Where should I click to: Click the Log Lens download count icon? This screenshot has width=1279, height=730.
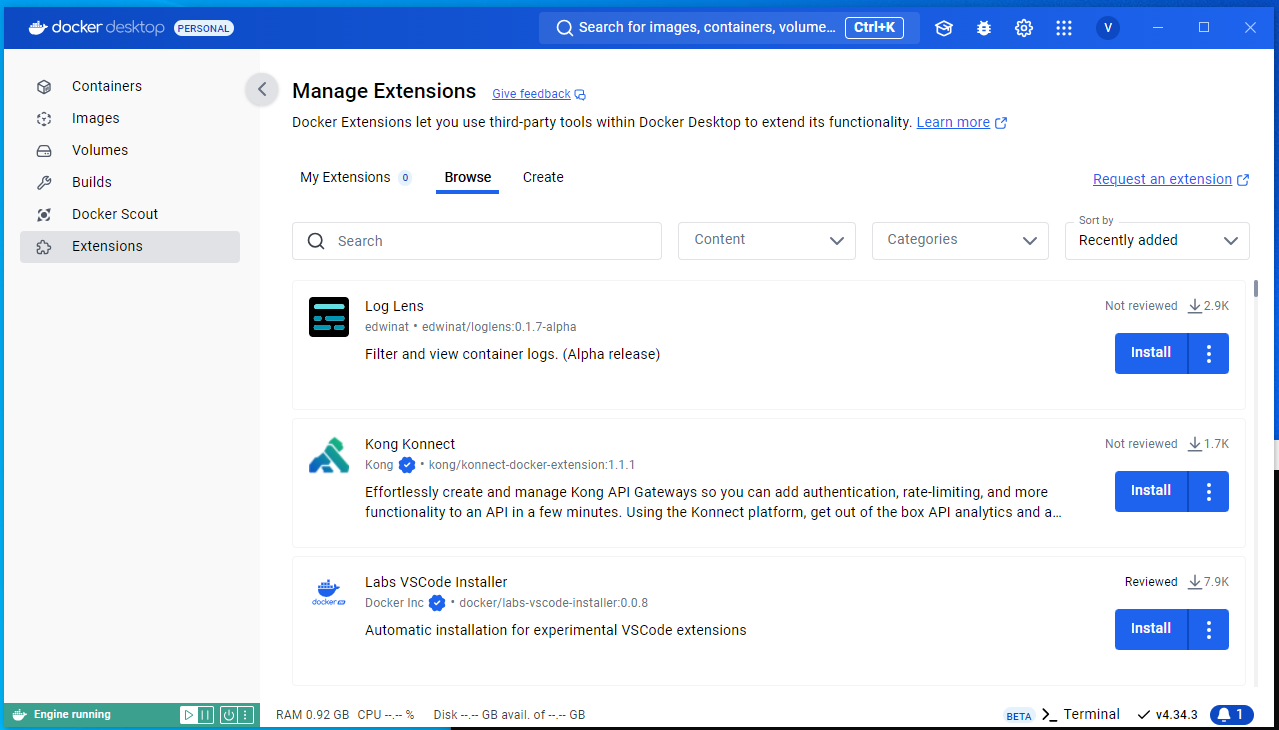[x=1195, y=306]
